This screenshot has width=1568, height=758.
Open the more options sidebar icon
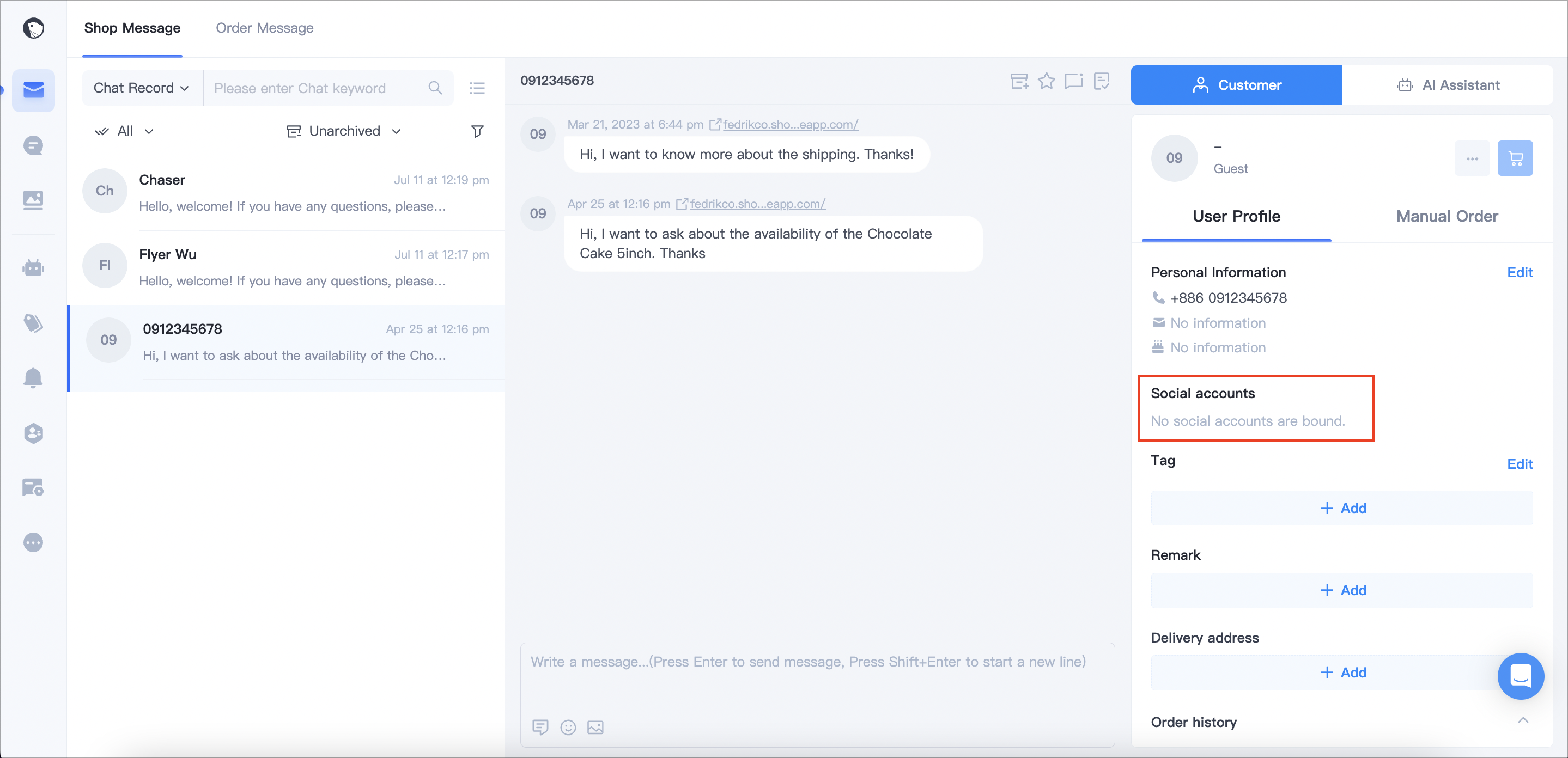[33, 542]
